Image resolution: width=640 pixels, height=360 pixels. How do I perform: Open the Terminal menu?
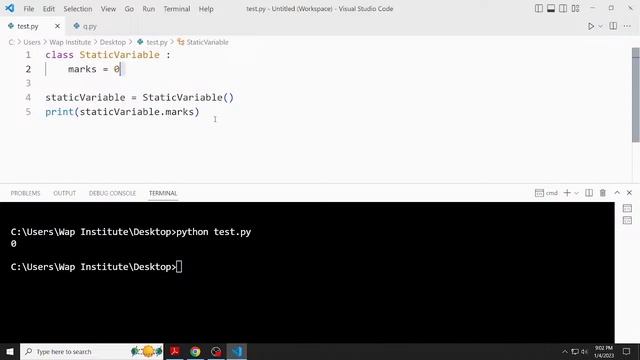(x=177, y=9)
